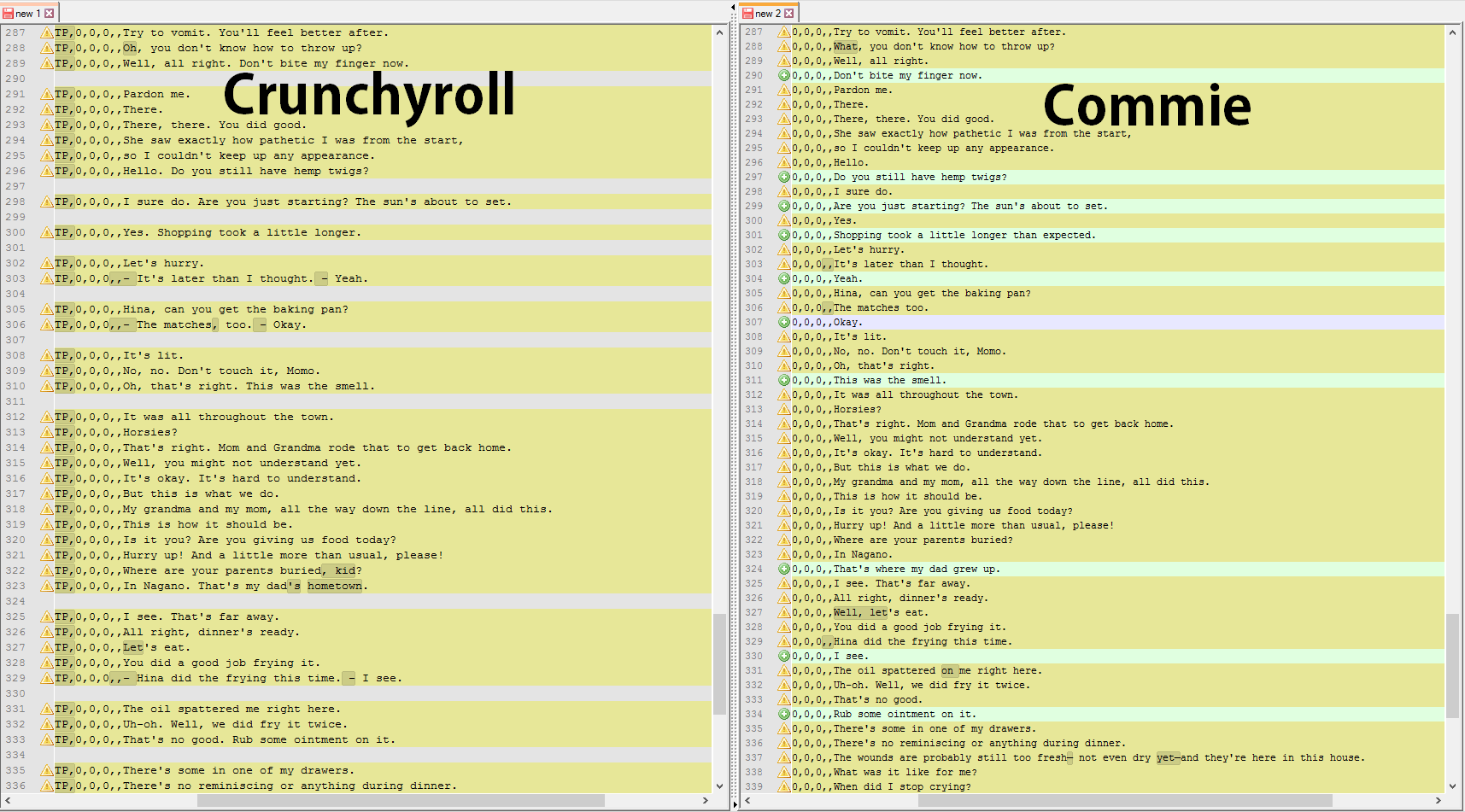Click warning marker beside left 'Yes. Shopping took a little longer.'
Image resolution: width=1465 pixels, height=812 pixels.
click(x=47, y=232)
